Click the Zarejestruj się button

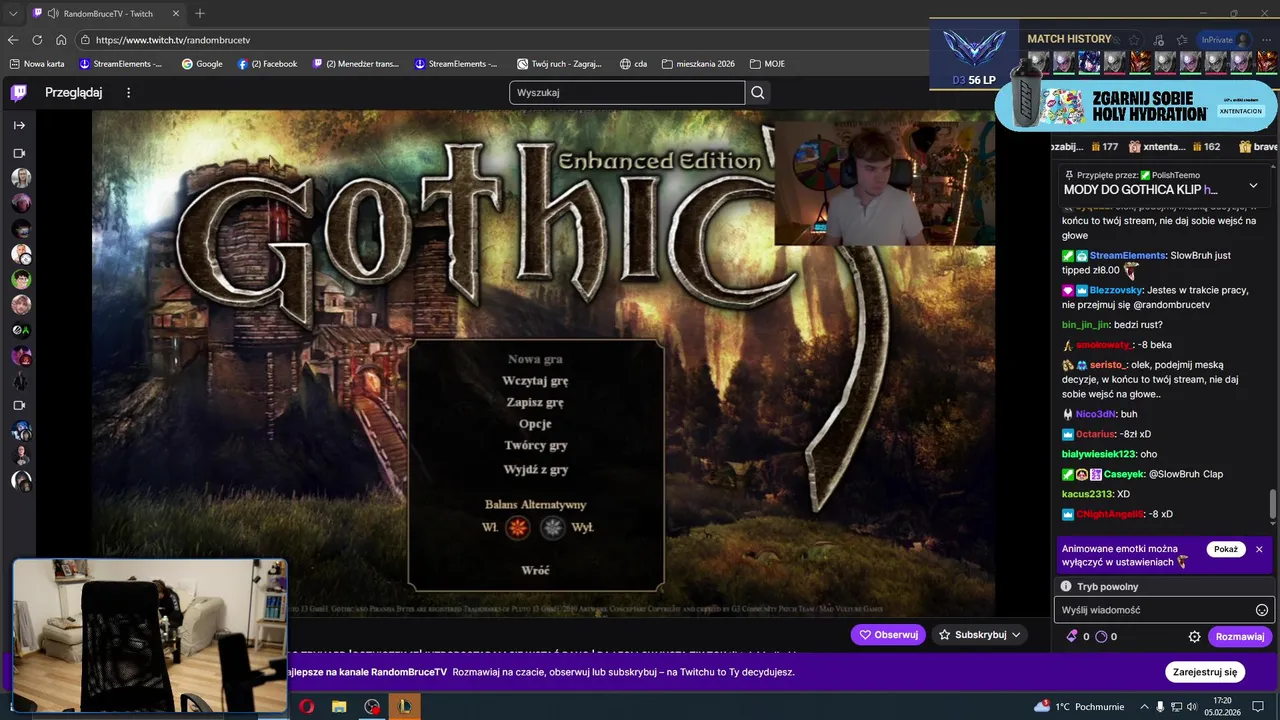click(x=1205, y=672)
